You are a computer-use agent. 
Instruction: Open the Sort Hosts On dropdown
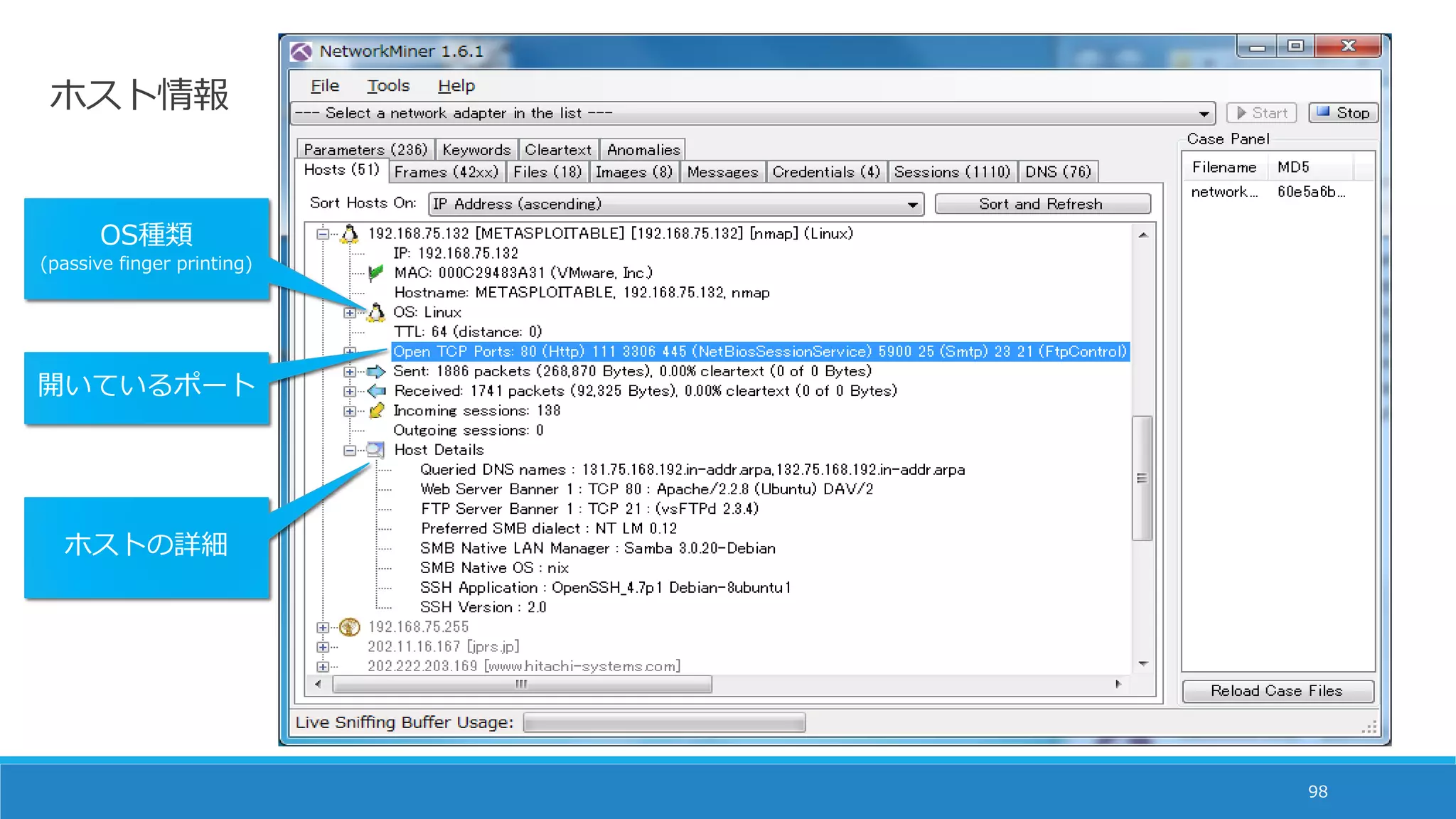[x=912, y=205]
